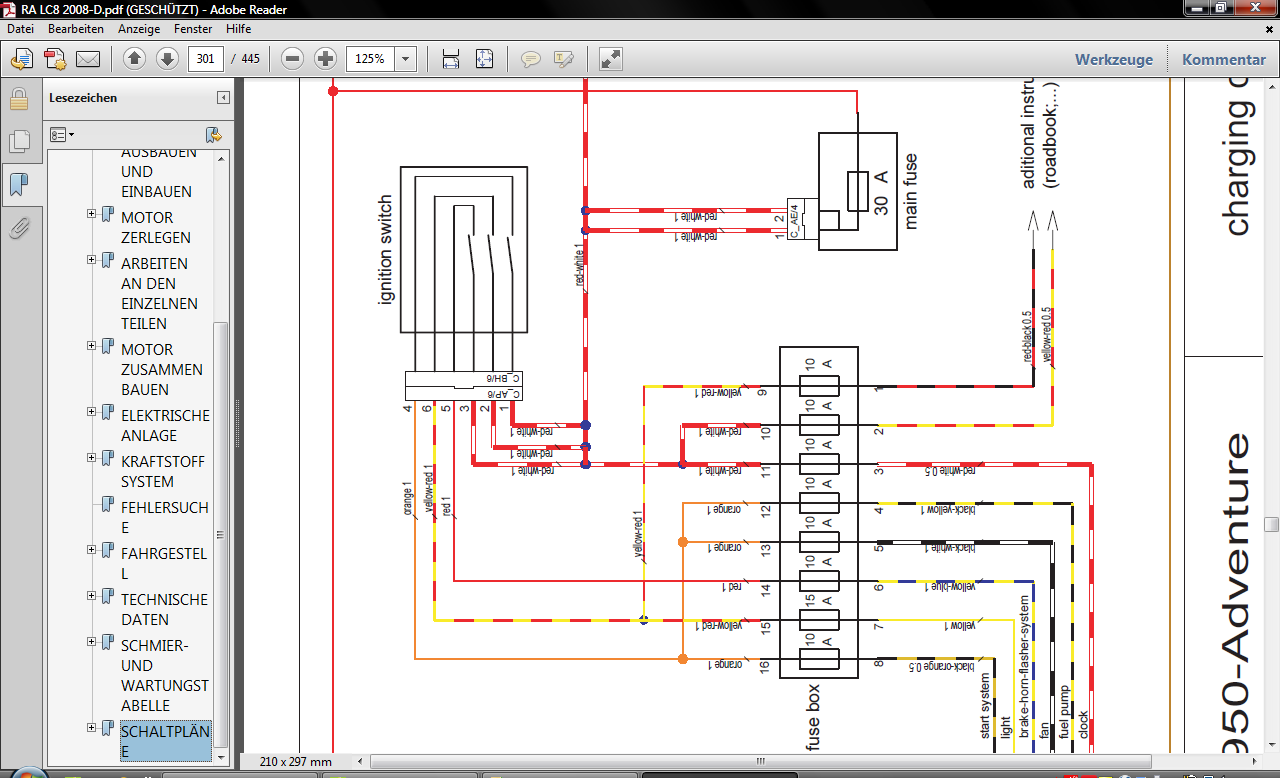Go to next page with down arrow
This screenshot has height=778, width=1280.
click(167, 59)
